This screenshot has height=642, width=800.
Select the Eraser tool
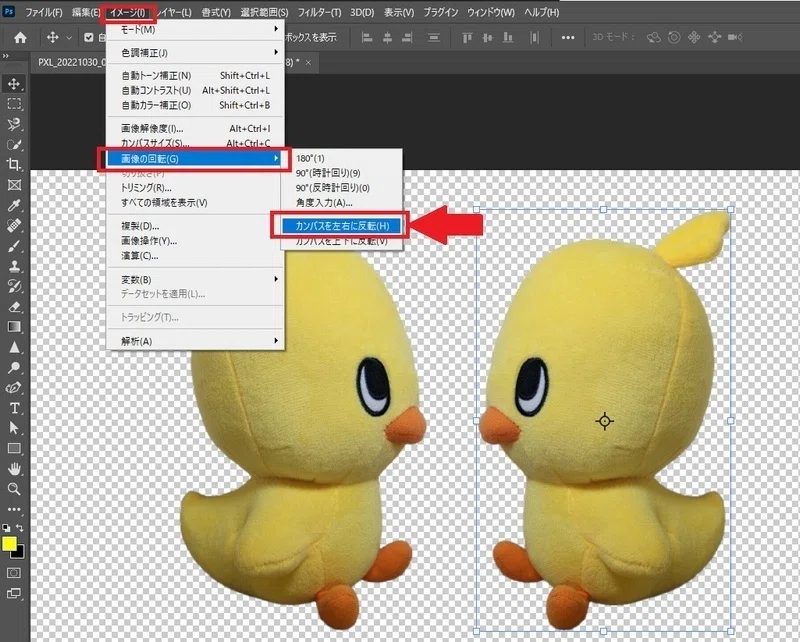[x=14, y=307]
